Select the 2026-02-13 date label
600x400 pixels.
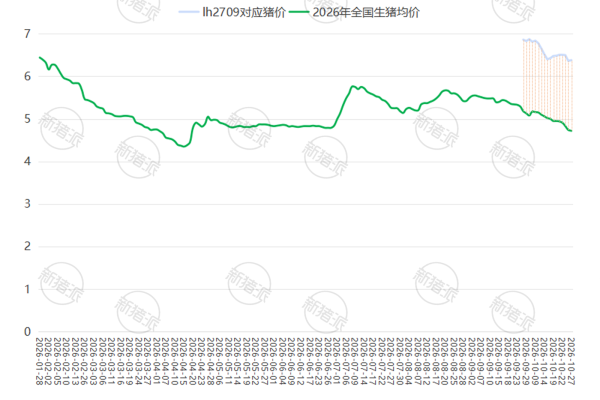[75, 361]
